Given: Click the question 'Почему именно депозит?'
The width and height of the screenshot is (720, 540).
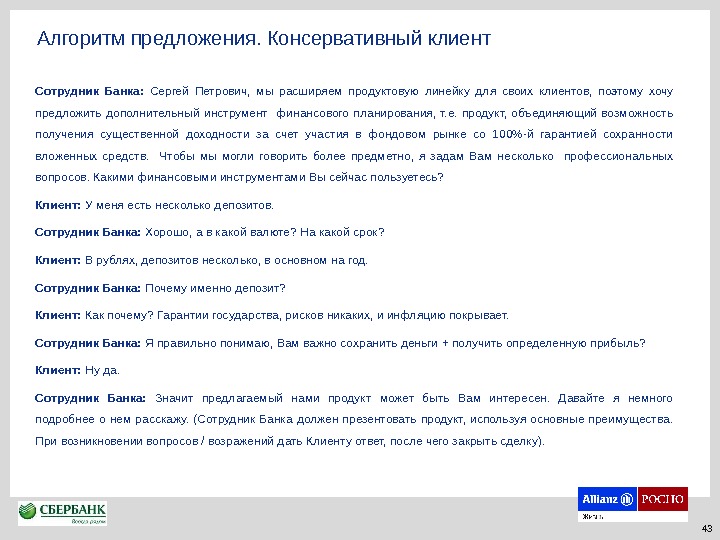Looking at the screenshot, I should (x=215, y=288).
